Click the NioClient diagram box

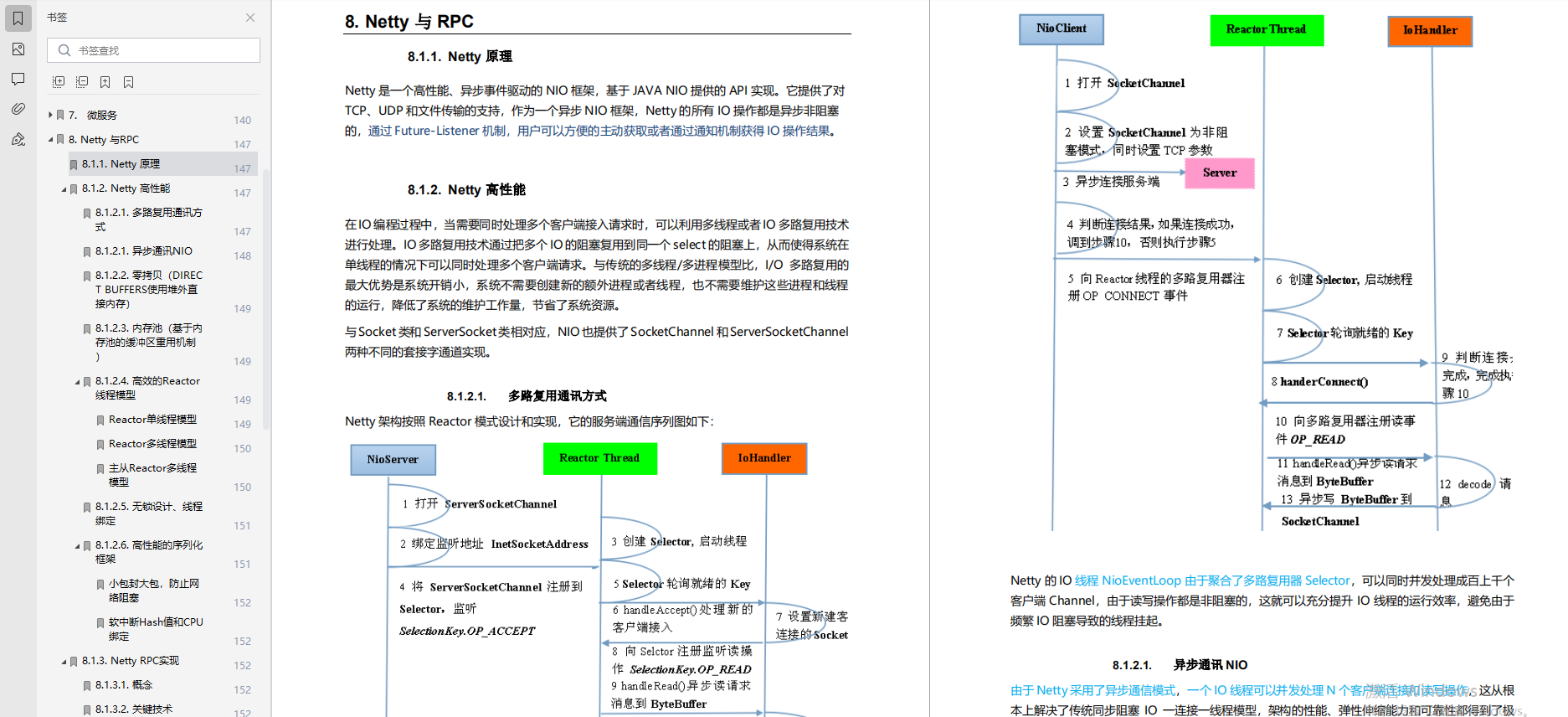(1062, 29)
